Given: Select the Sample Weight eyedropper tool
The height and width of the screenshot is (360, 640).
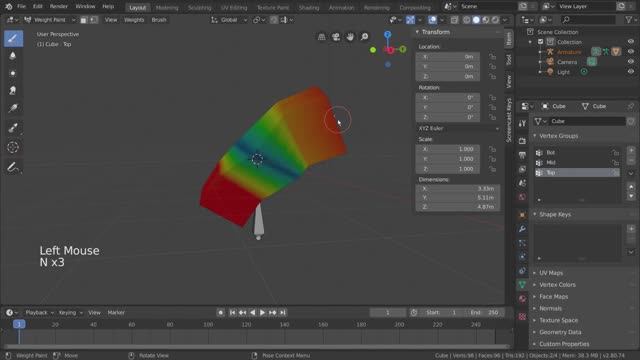Looking at the screenshot, I should point(13,128).
